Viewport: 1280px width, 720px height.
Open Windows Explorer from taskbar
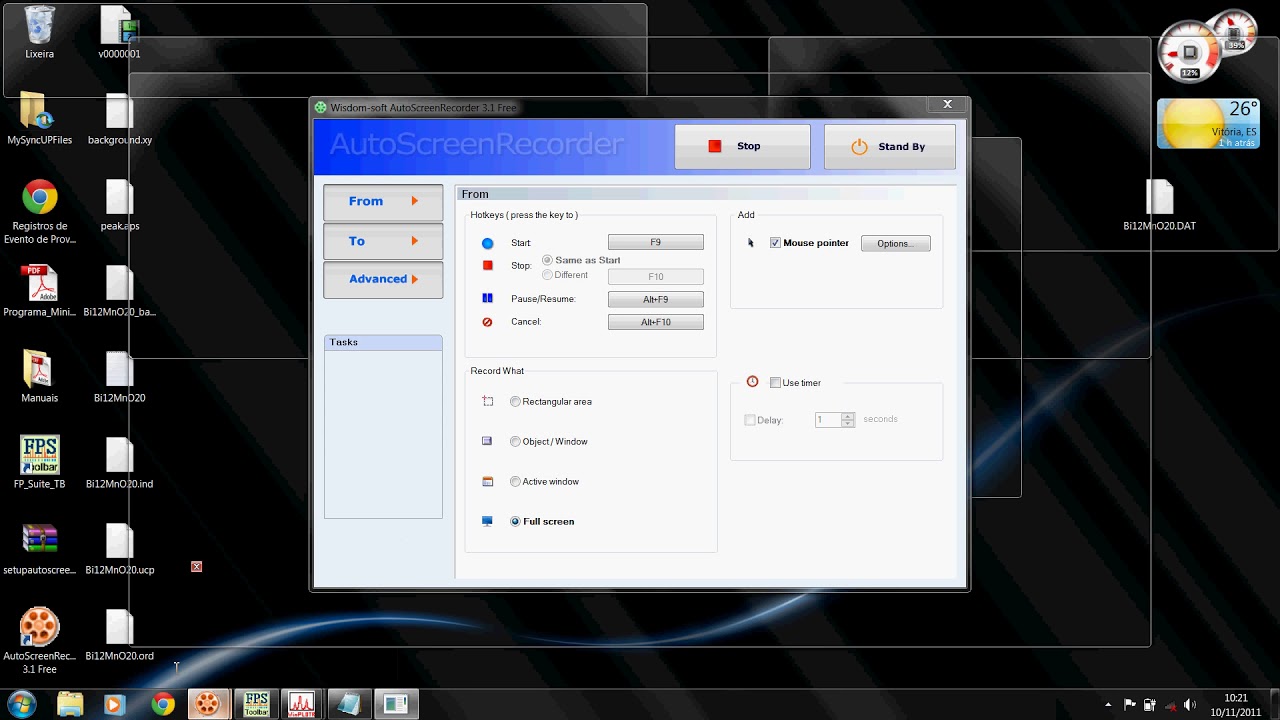click(69, 704)
